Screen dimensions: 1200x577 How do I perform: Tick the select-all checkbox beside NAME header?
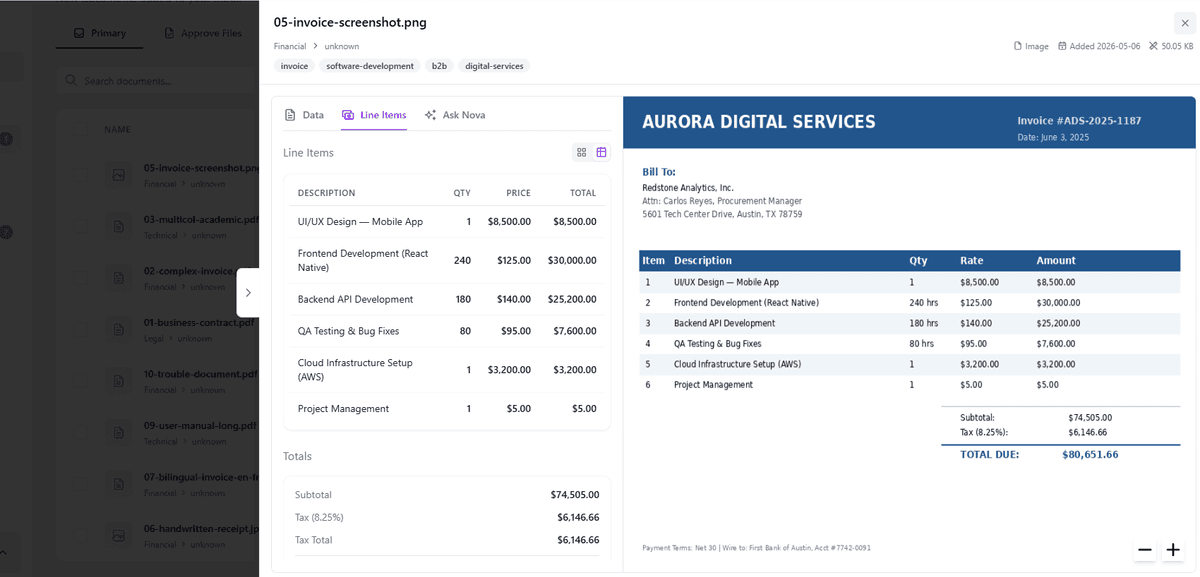(80, 129)
